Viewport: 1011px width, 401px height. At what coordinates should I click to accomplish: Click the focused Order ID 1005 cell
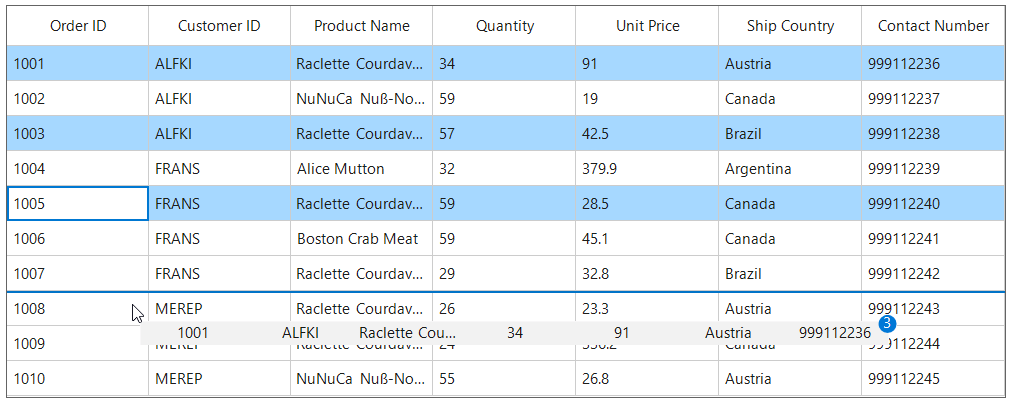point(78,204)
